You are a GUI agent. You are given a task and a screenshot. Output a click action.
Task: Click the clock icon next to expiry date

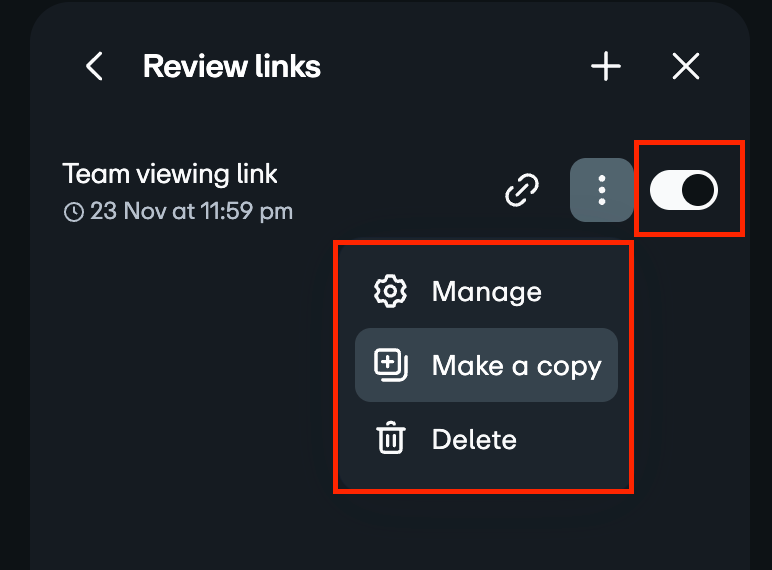(73, 212)
